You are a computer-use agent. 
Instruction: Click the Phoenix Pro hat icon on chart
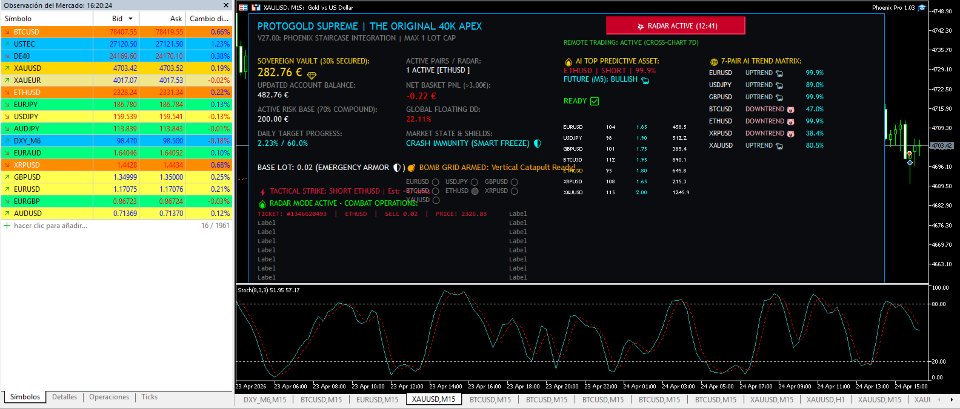[922, 7]
